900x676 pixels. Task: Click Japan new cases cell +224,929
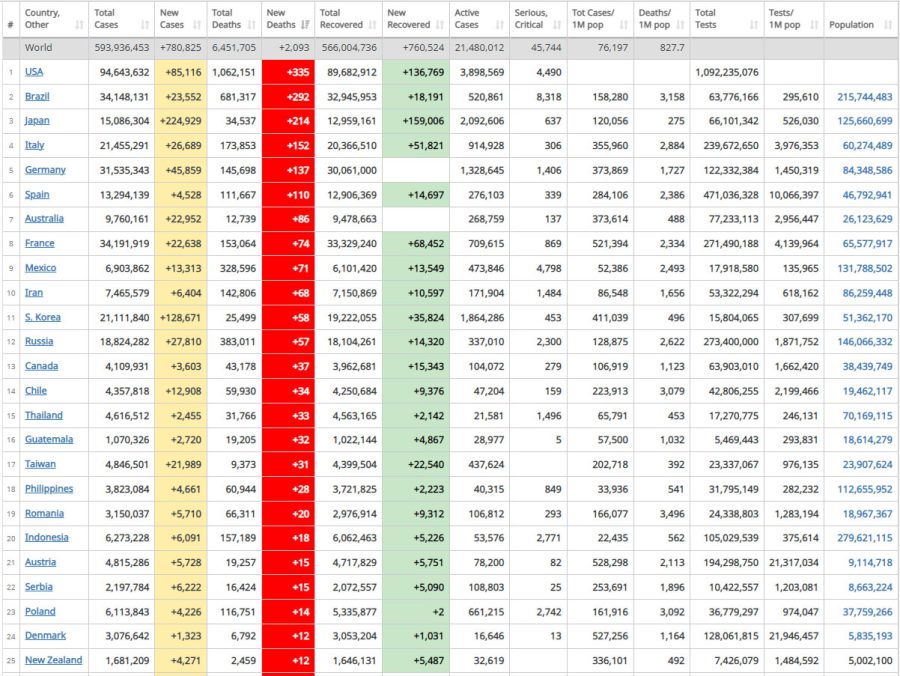pyautogui.click(x=180, y=121)
